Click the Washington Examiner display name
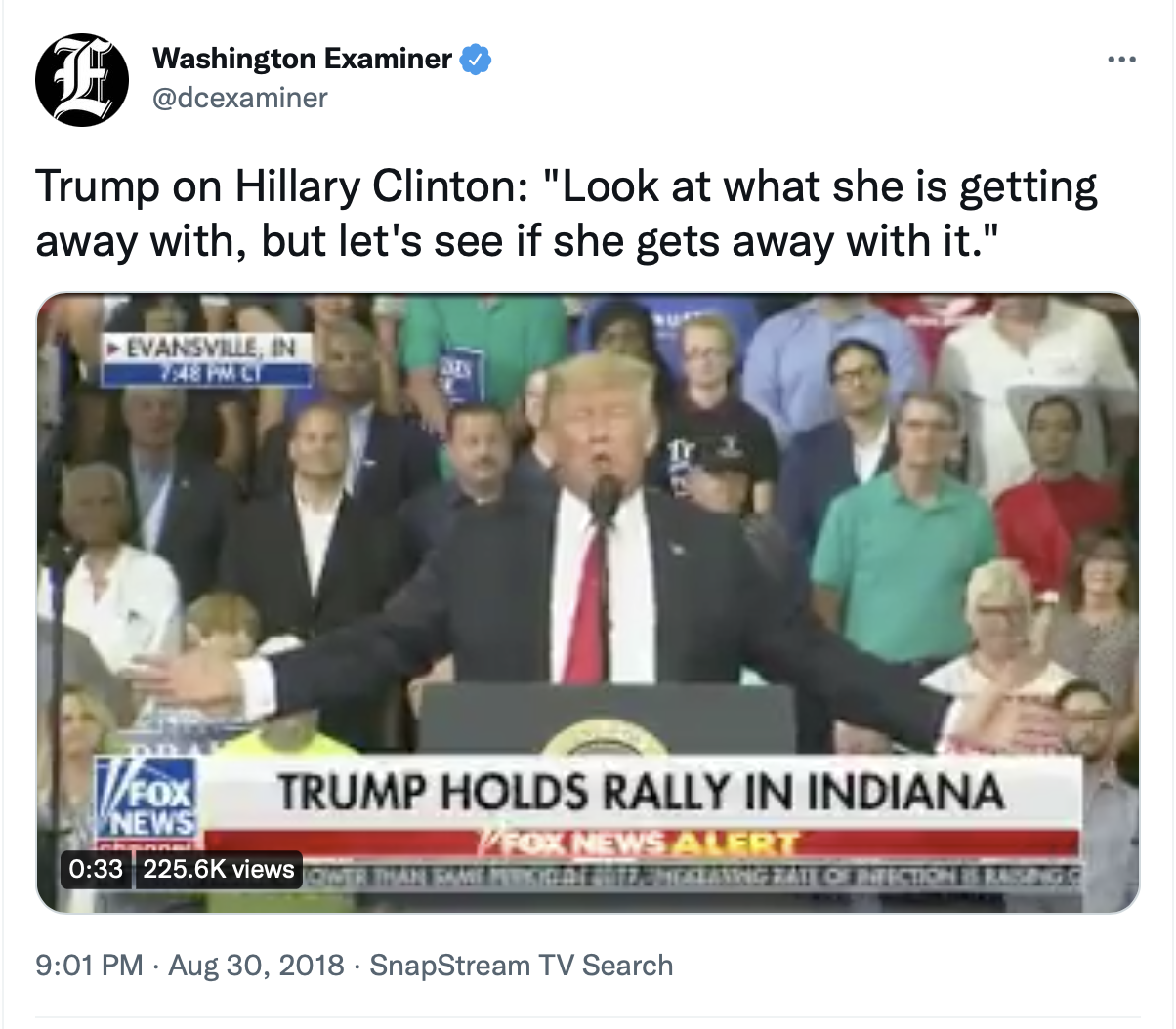Viewport: 1176px width, 1029px height. tap(303, 59)
